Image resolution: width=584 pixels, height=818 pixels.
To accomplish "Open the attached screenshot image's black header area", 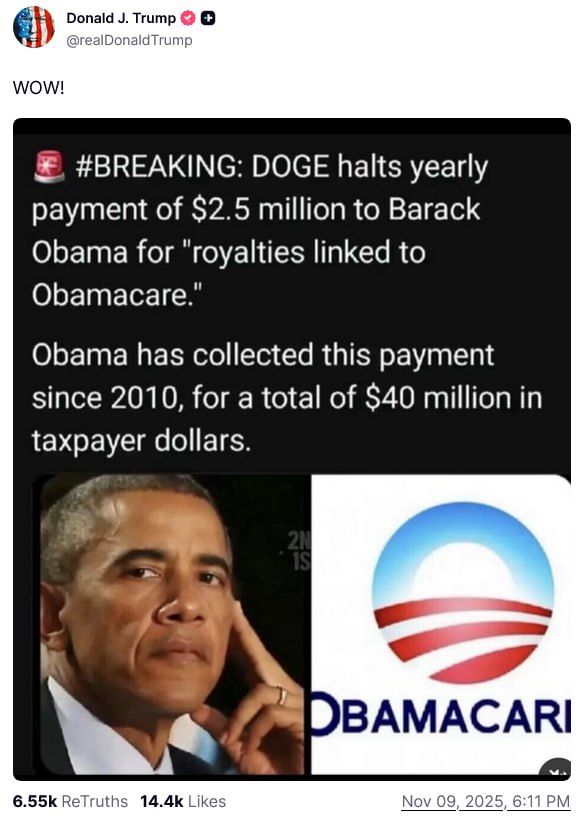I will (x=292, y=130).
